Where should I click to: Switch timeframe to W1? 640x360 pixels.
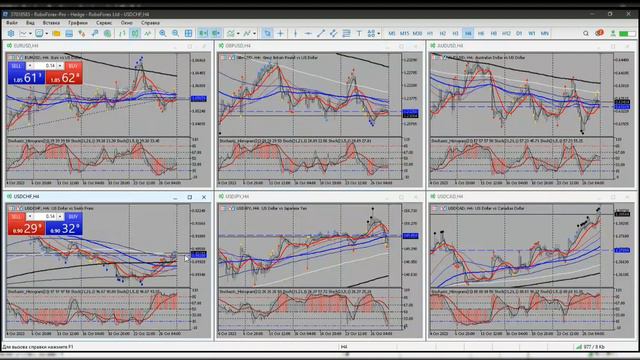[x=532, y=33]
